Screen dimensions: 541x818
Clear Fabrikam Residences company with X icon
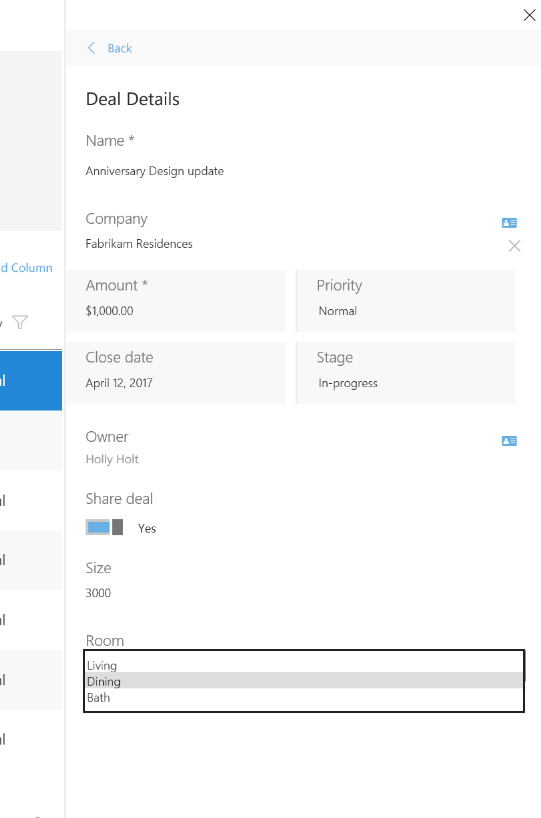click(514, 246)
